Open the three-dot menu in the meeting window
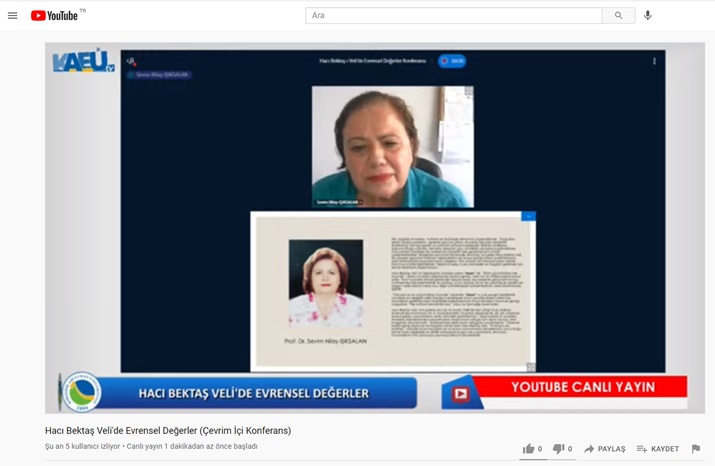The width and height of the screenshot is (715, 466). 654,61
